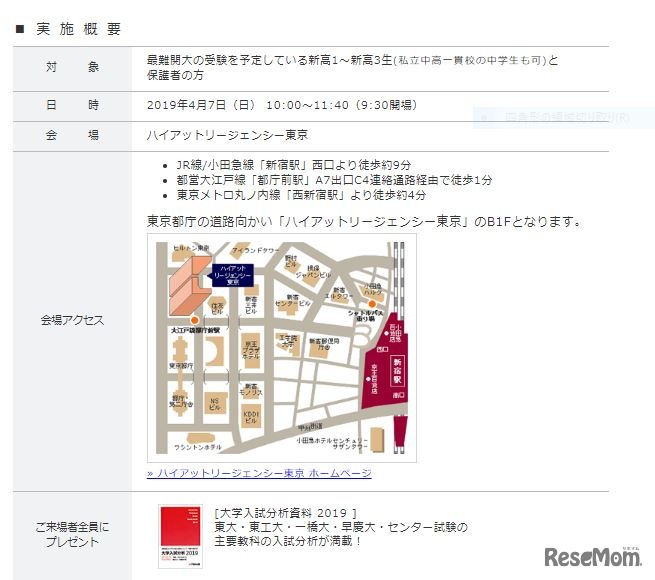The width and height of the screenshot is (655, 580).
Task: Open the ハイアットリージェンシー東京 ホームページ link
Action: (259, 473)
